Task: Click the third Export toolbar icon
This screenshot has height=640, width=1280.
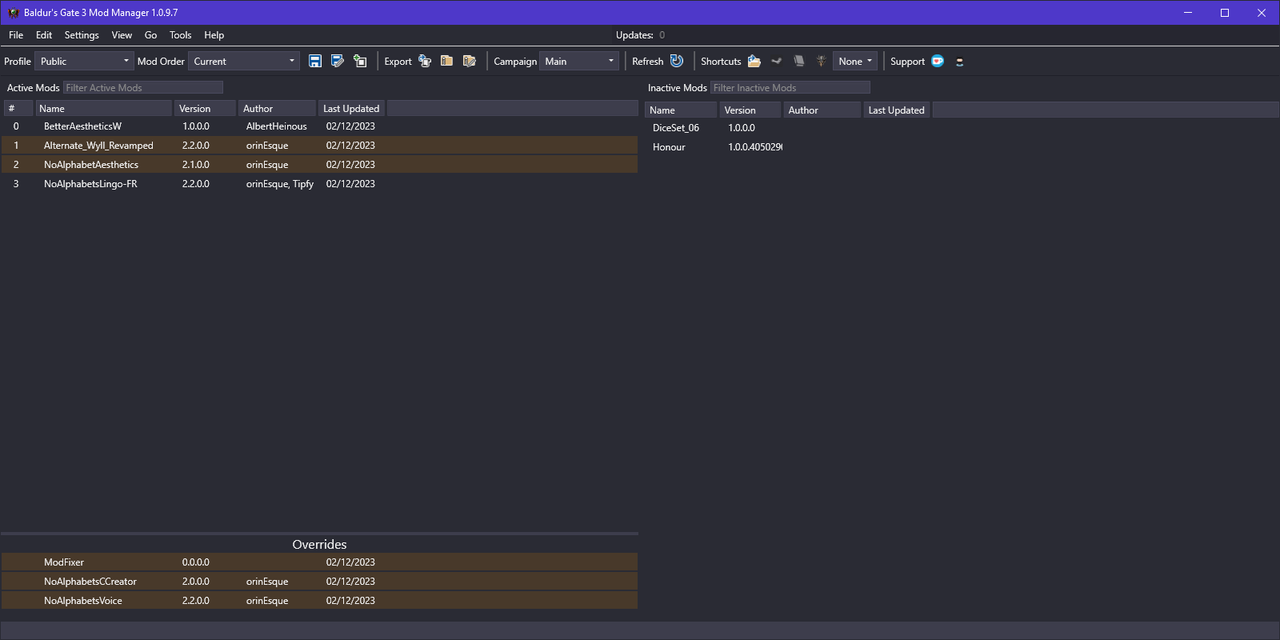Action: coord(469,61)
